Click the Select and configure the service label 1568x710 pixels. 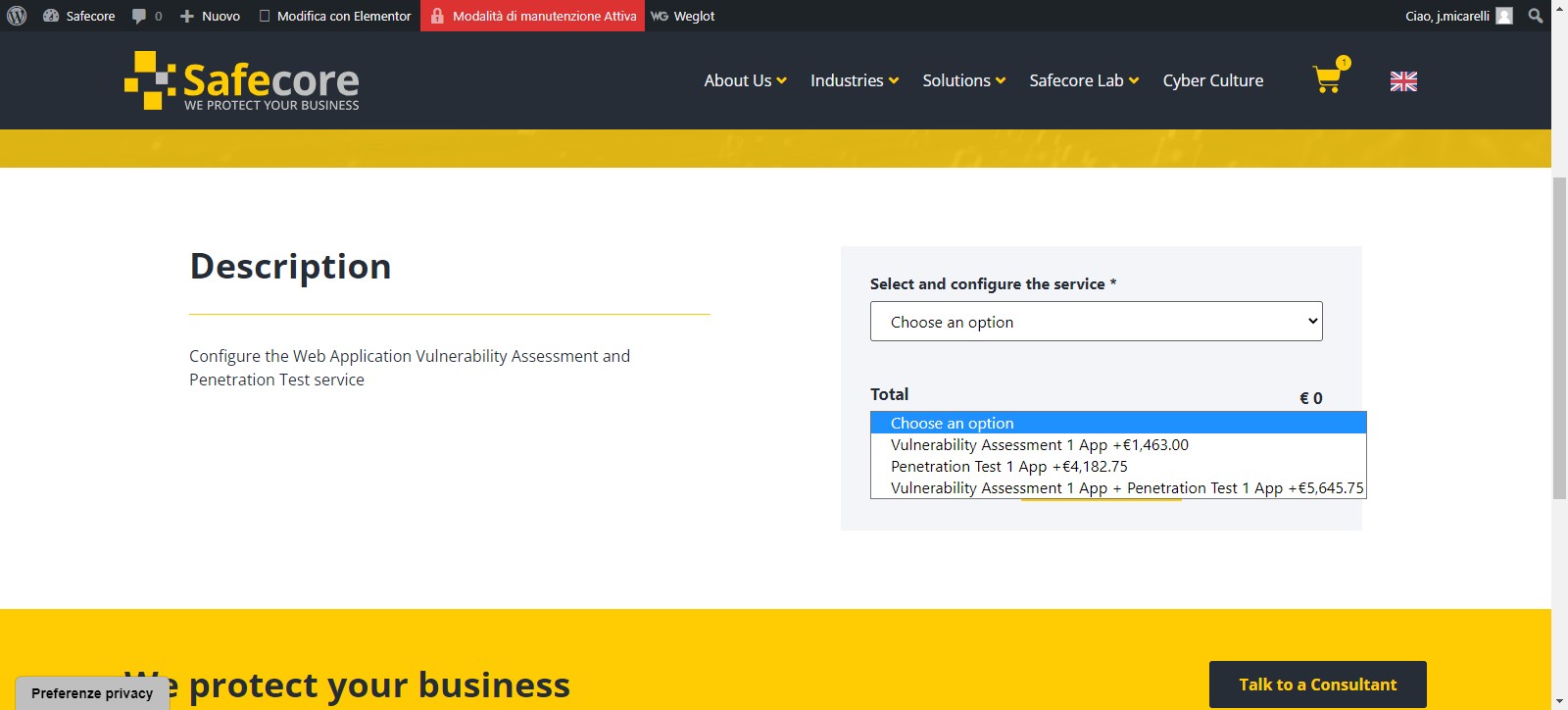click(x=993, y=283)
